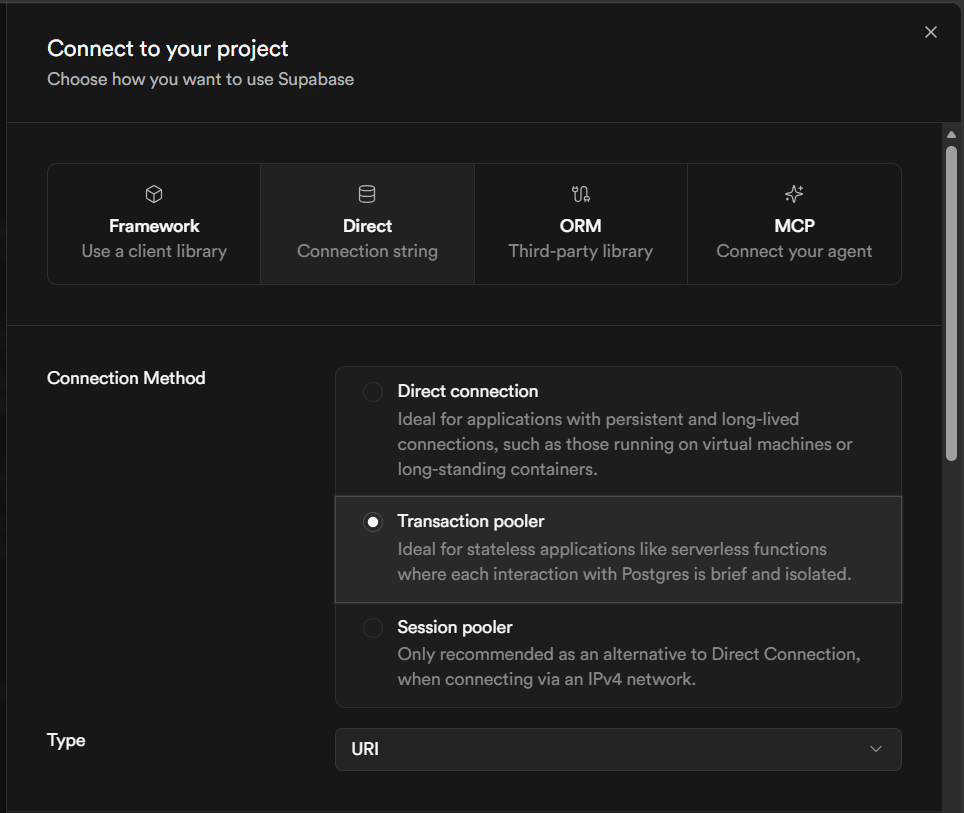Select the Transaction pooler radio button
The width and height of the screenshot is (964, 813).
click(373, 522)
